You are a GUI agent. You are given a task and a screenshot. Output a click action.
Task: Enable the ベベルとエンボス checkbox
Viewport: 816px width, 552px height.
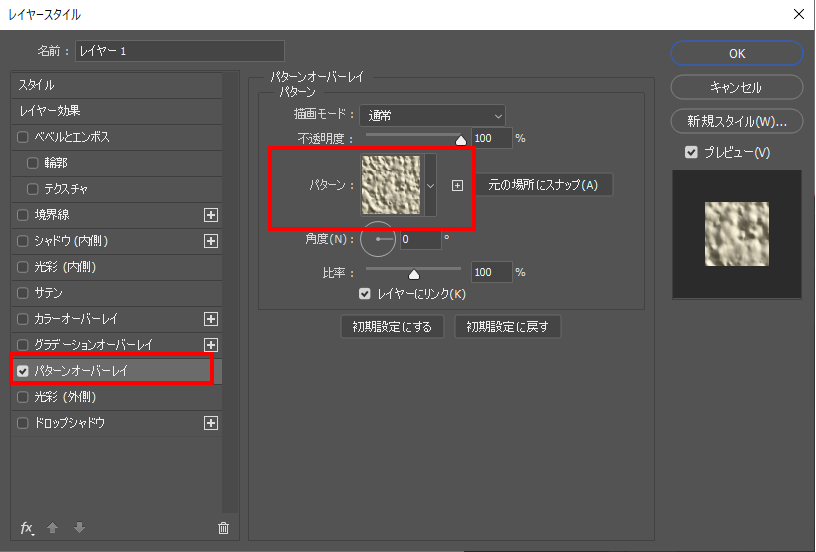pyautogui.click(x=23, y=136)
